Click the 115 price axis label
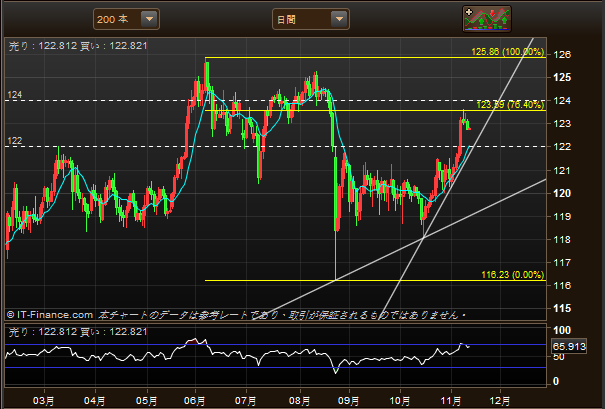 562,308
